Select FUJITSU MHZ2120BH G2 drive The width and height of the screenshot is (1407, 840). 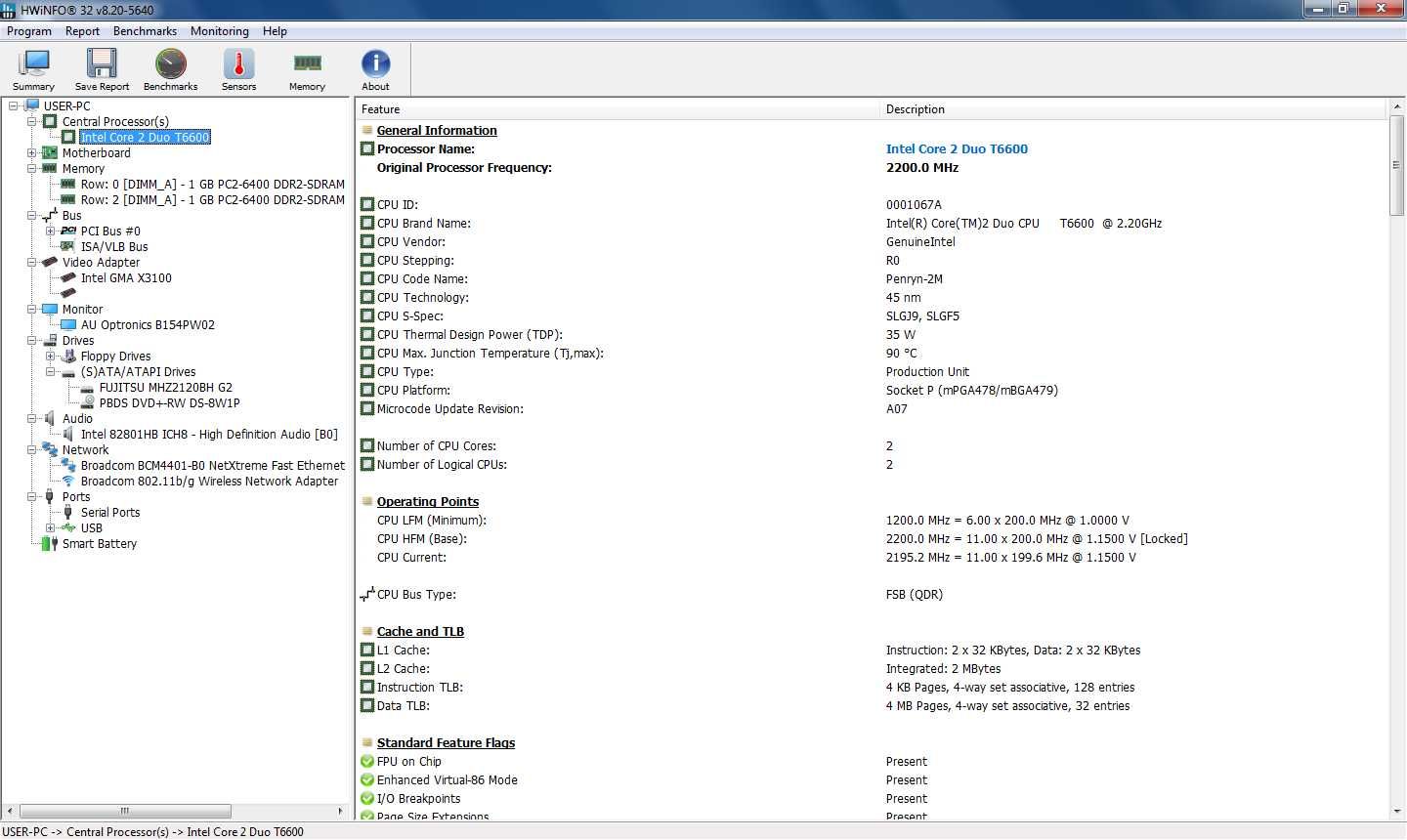(x=165, y=387)
